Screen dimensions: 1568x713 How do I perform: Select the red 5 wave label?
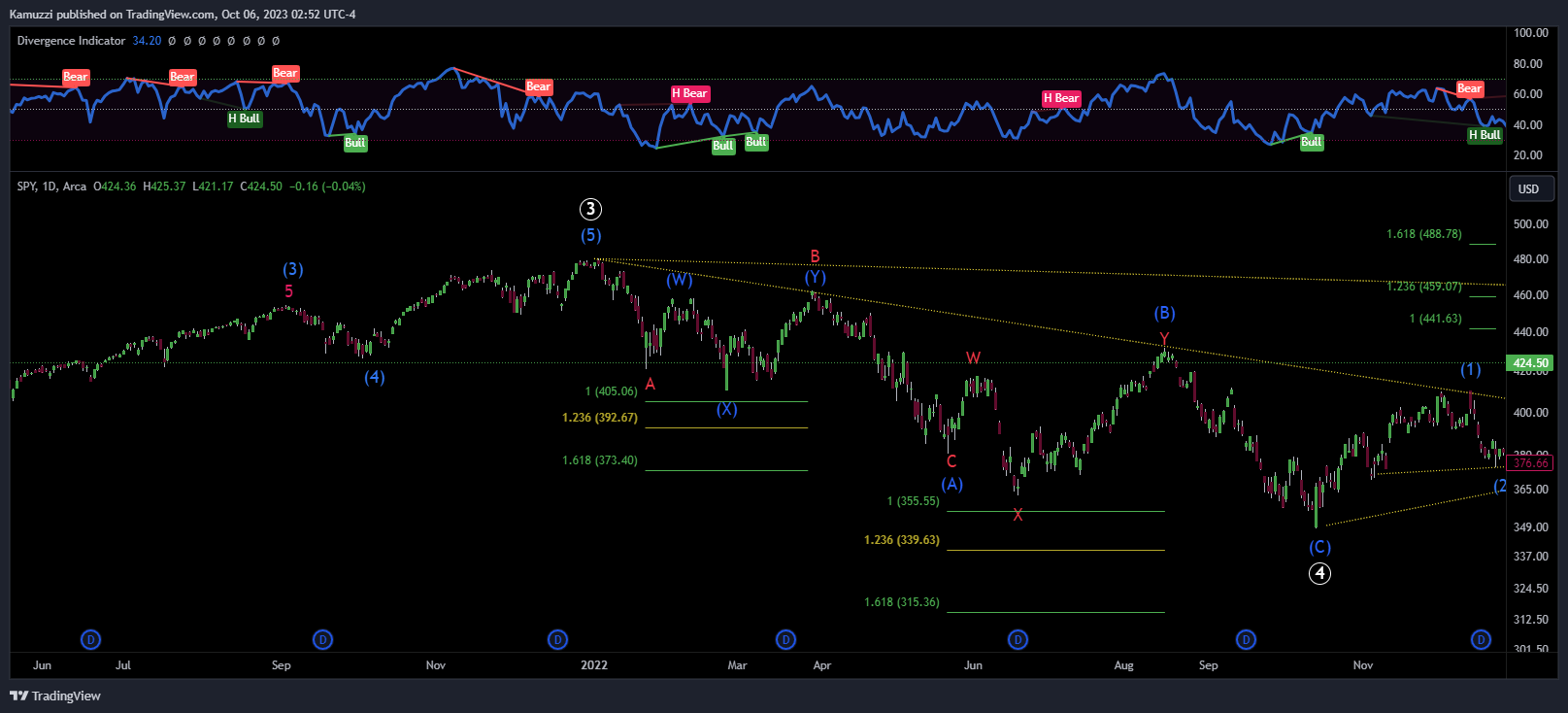(x=288, y=290)
